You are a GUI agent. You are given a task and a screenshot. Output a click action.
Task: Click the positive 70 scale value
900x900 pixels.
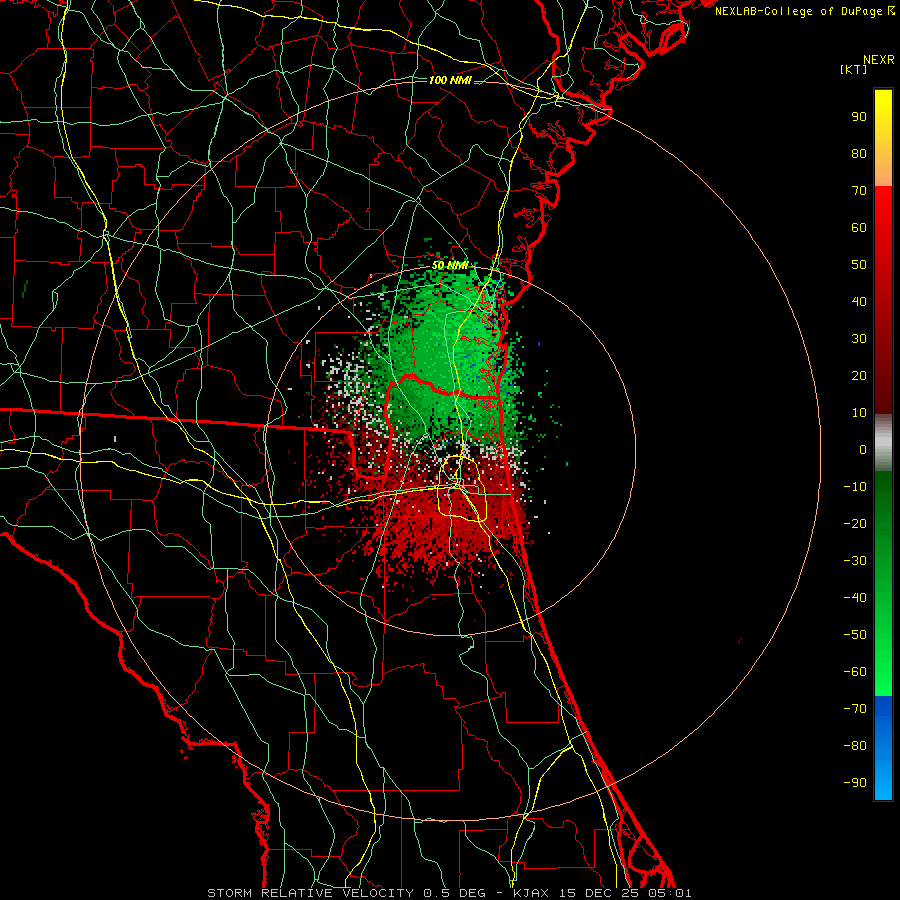click(x=859, y=191)
